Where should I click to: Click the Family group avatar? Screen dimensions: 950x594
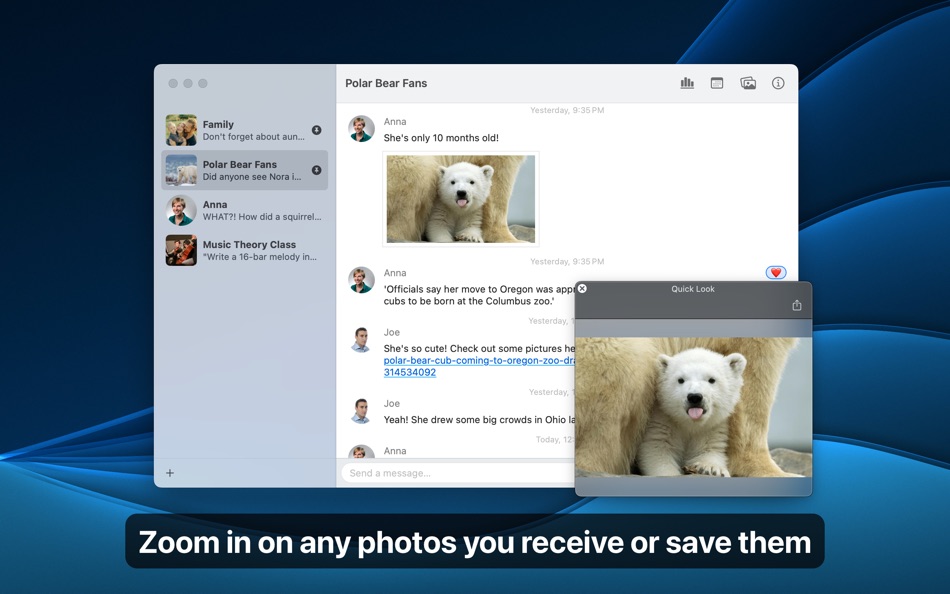point(181,130)
